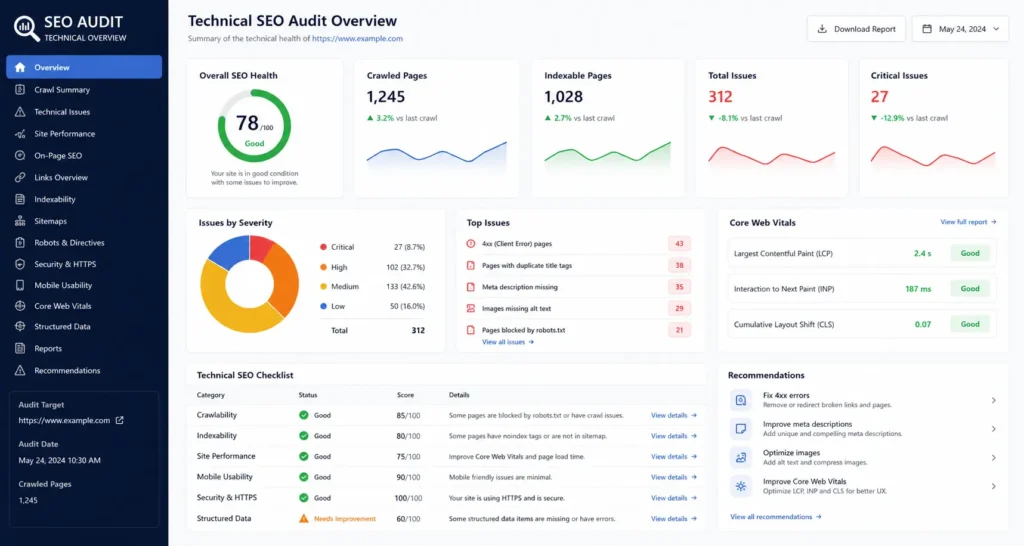The width and height of the screenshot is (1024, 546).
Task: Click the SEO Audit magnifier logo icon
Action: click(x=26, y=28)
